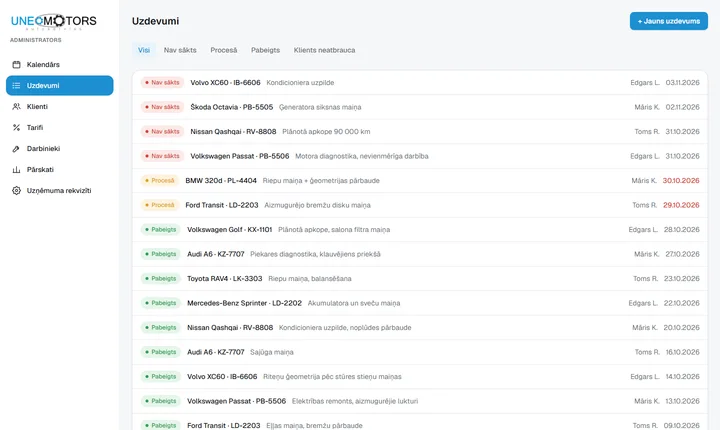This screenshot has height=430, width=720.
Task: Open Volkswagen Golf KX-1101 task
Action: tap(420, 230)
